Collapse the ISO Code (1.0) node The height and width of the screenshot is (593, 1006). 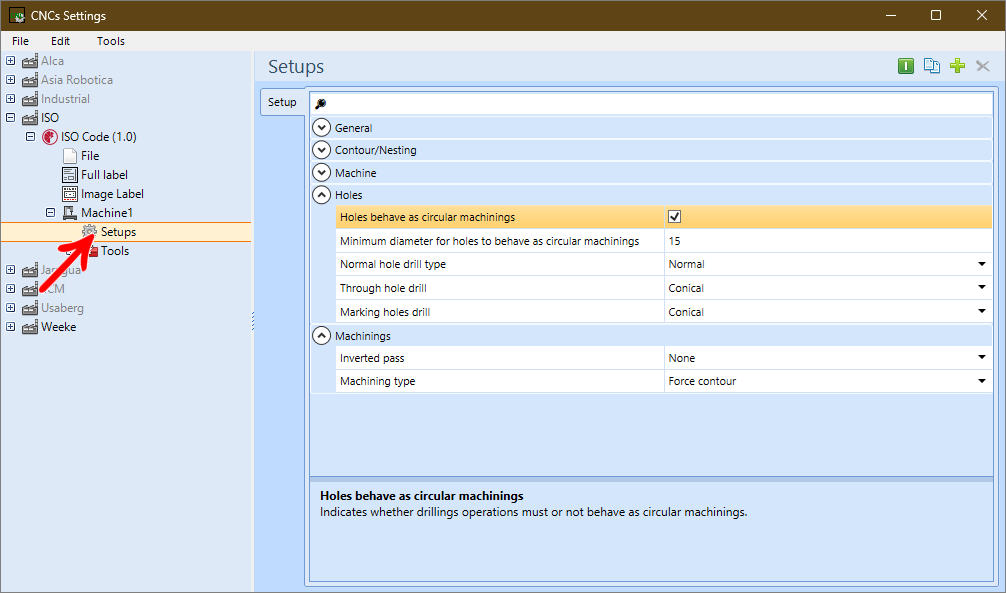pyautogui.click(x=30, y=137)
